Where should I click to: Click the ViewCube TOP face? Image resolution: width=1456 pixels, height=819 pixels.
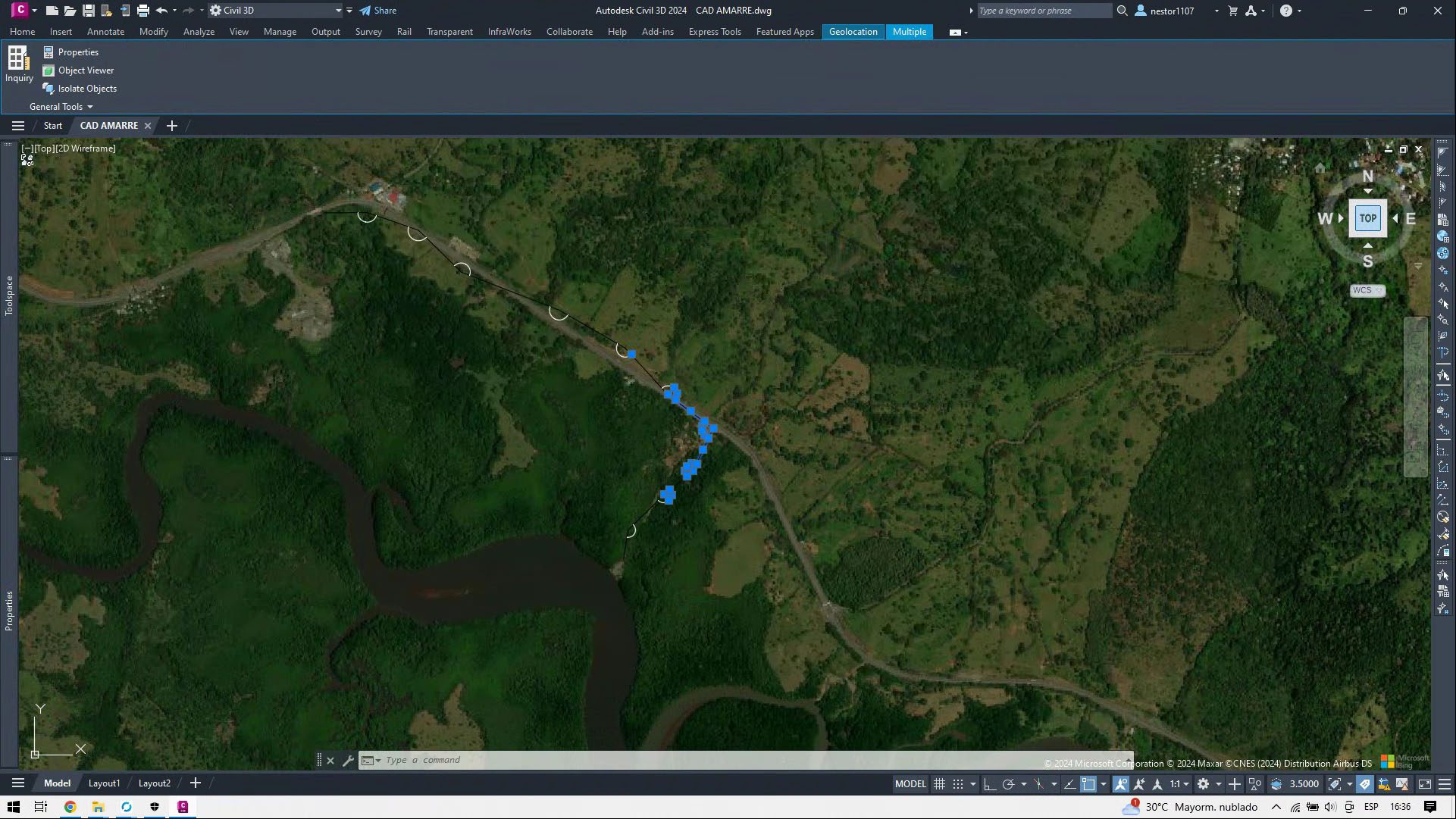tap(1367, 218)
